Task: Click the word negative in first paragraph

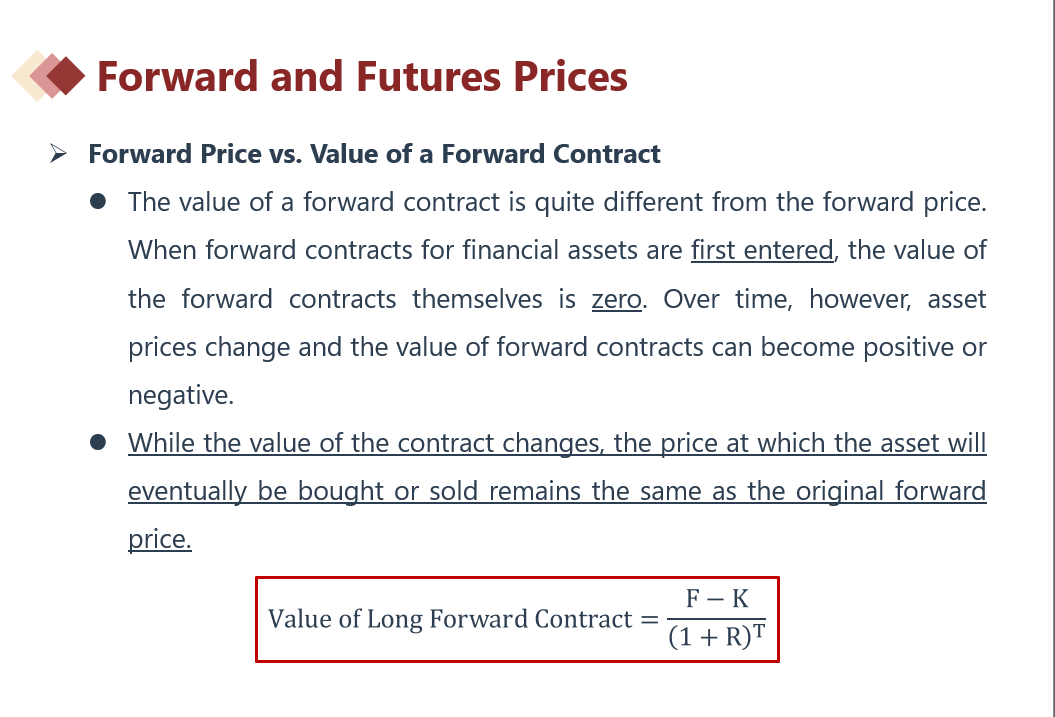Action: [x=180, y=395]
